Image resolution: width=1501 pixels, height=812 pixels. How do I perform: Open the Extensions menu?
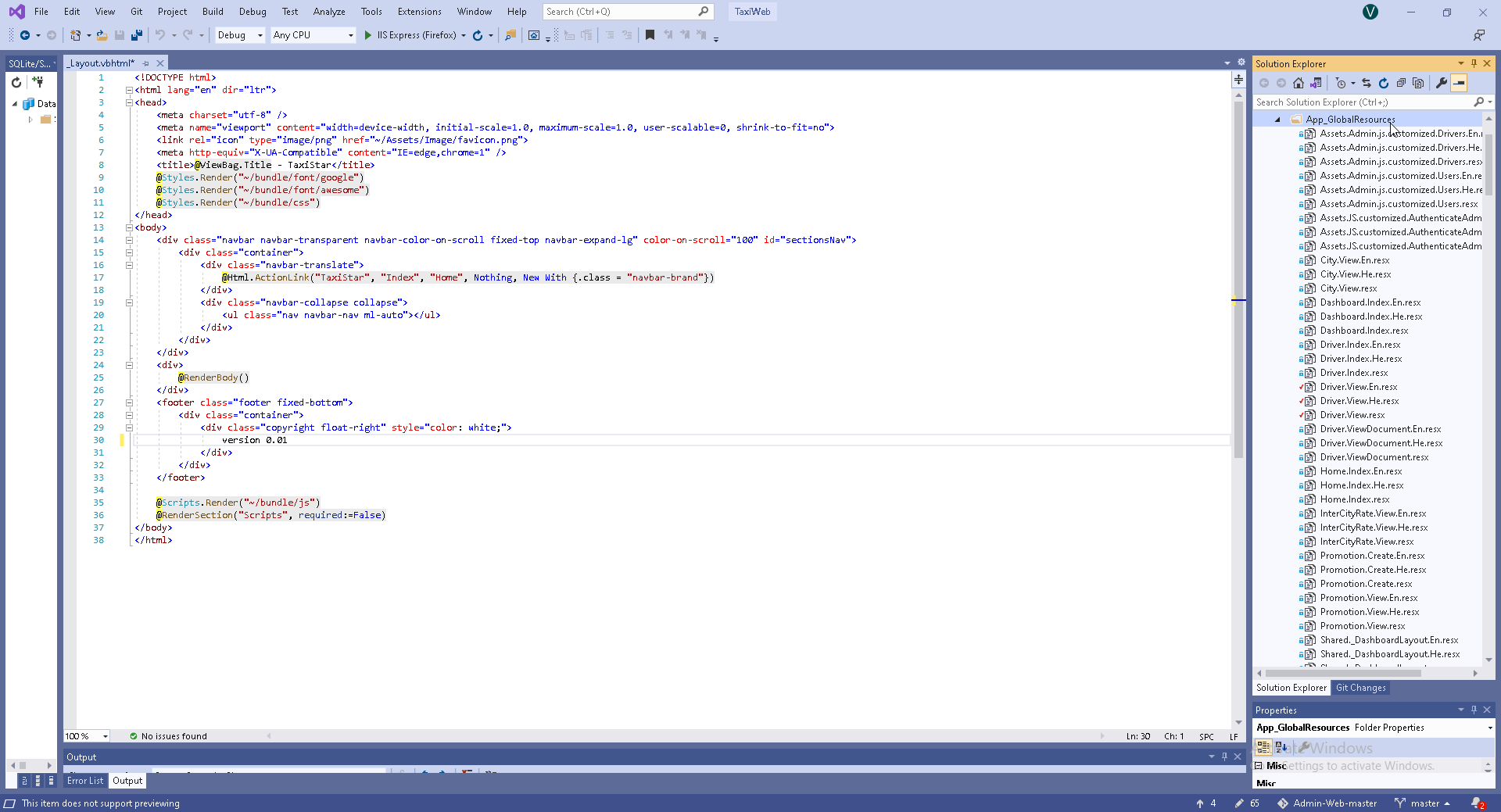tap(419, 12)
